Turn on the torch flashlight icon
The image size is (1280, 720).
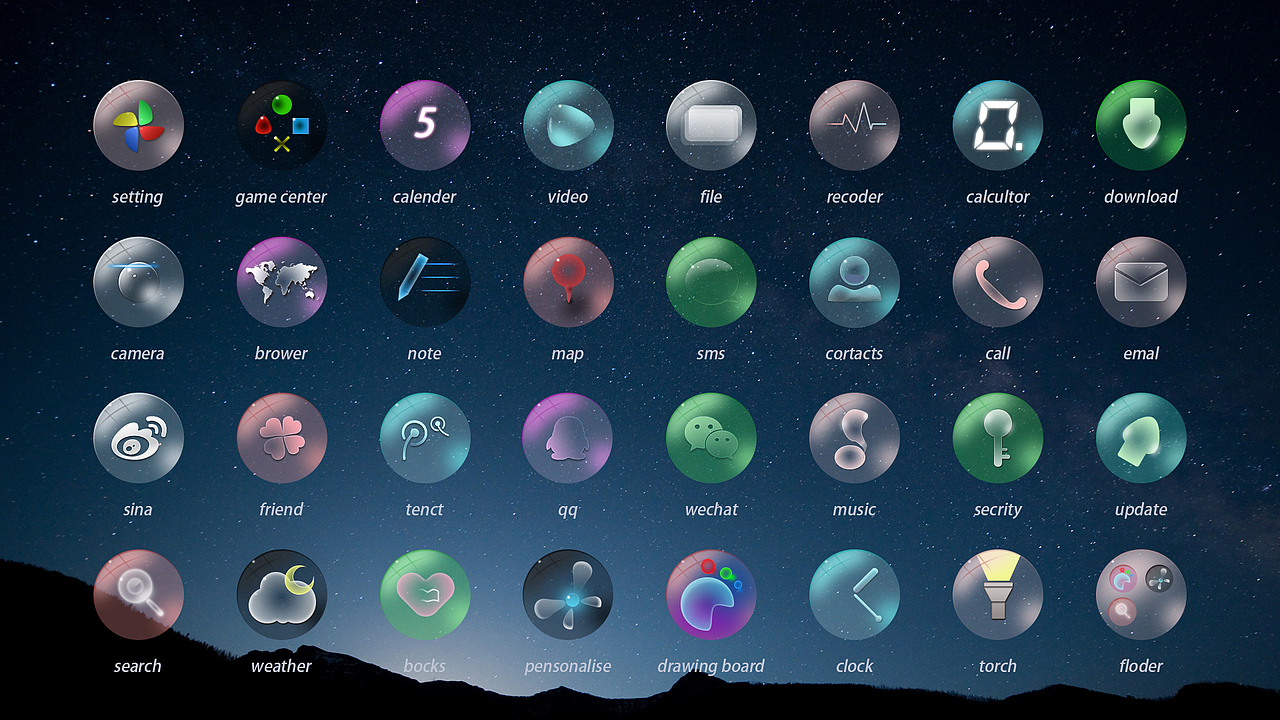[998, 595]
